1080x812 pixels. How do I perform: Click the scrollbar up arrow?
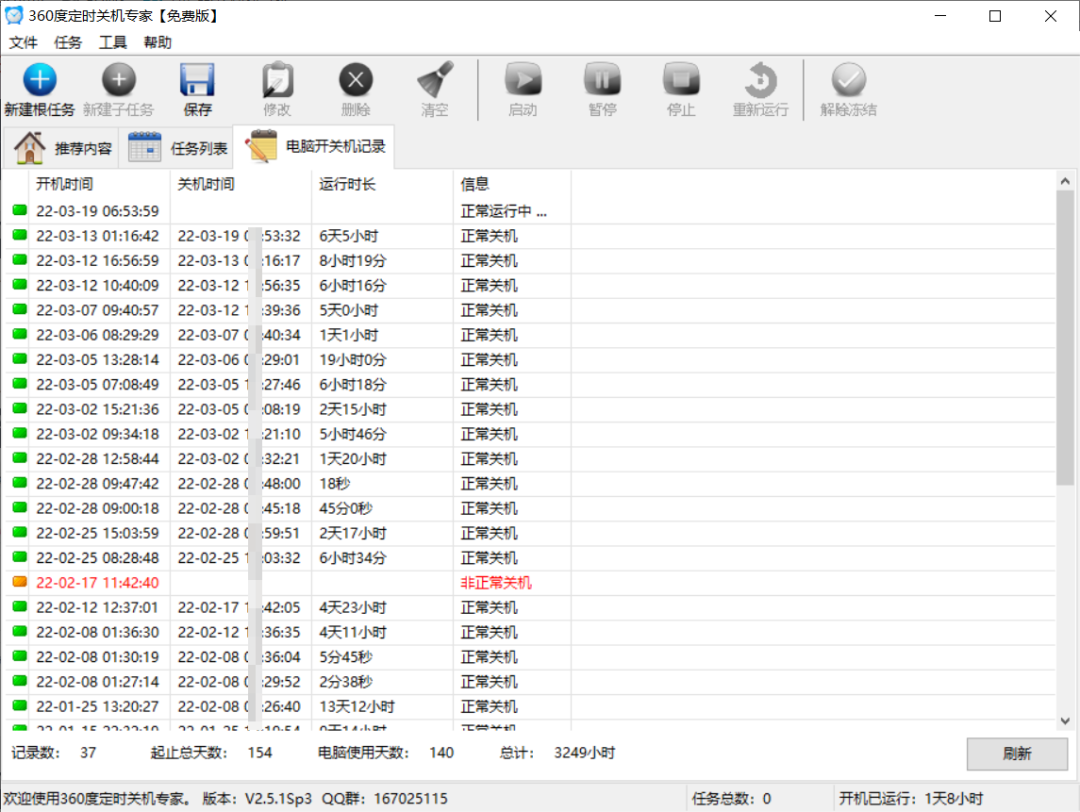tap(1065, 181)
